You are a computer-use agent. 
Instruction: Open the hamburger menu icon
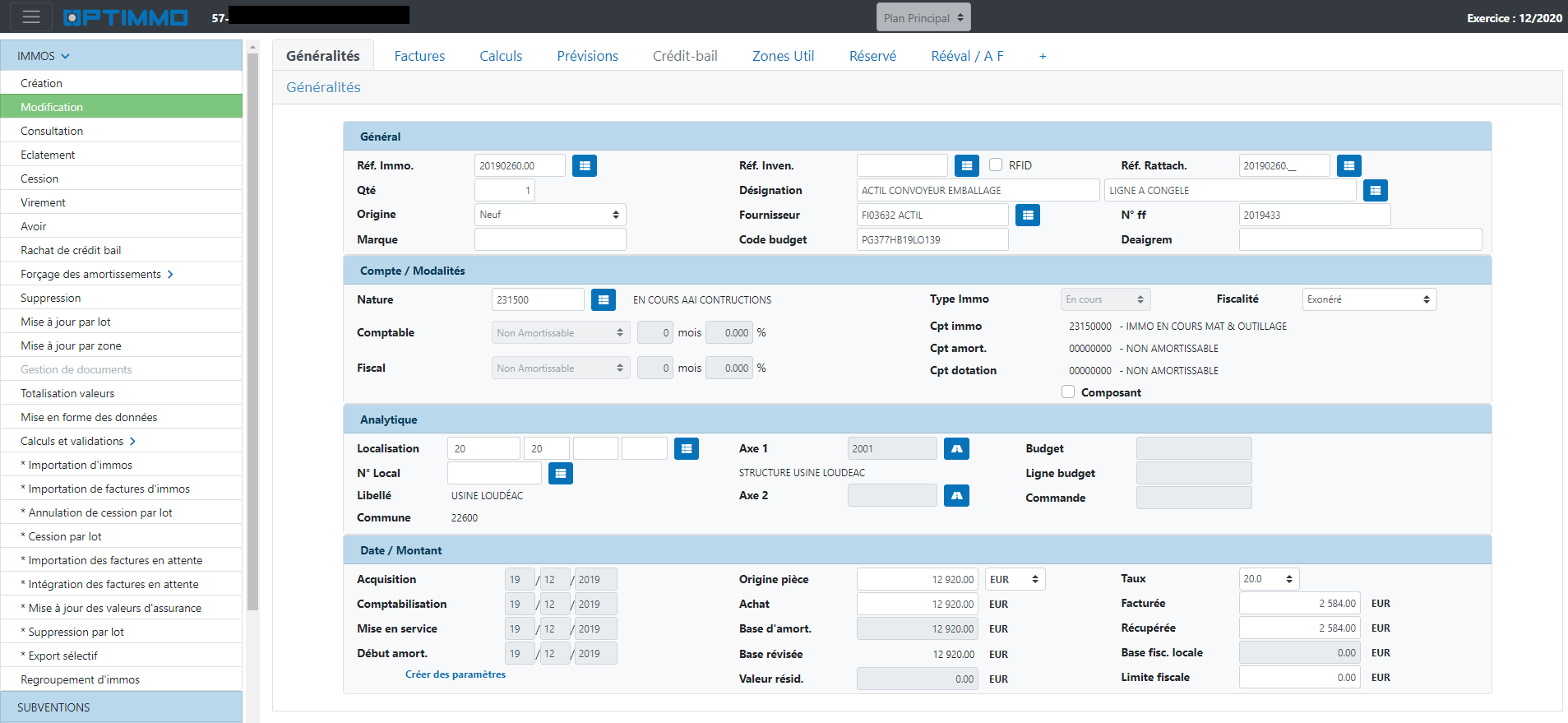31,16
